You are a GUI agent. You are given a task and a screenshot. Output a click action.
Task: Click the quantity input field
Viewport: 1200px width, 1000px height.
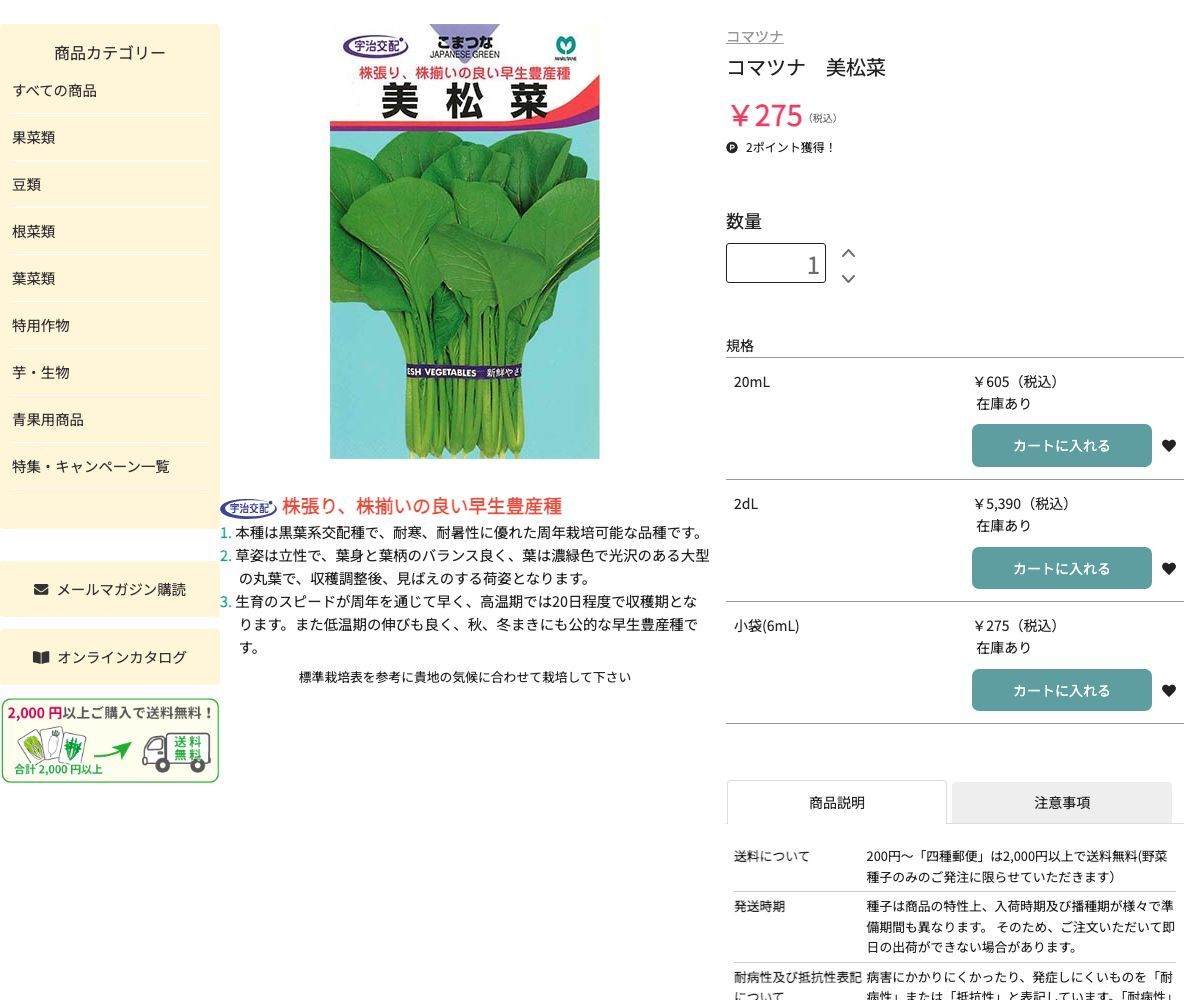point(775,264)
